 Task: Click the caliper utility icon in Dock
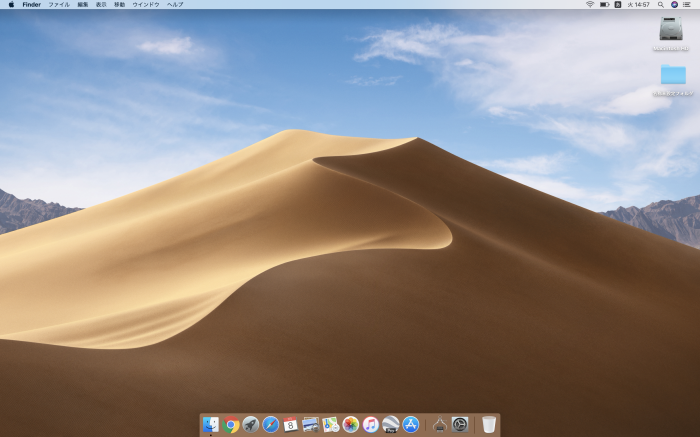coord(440,425)
